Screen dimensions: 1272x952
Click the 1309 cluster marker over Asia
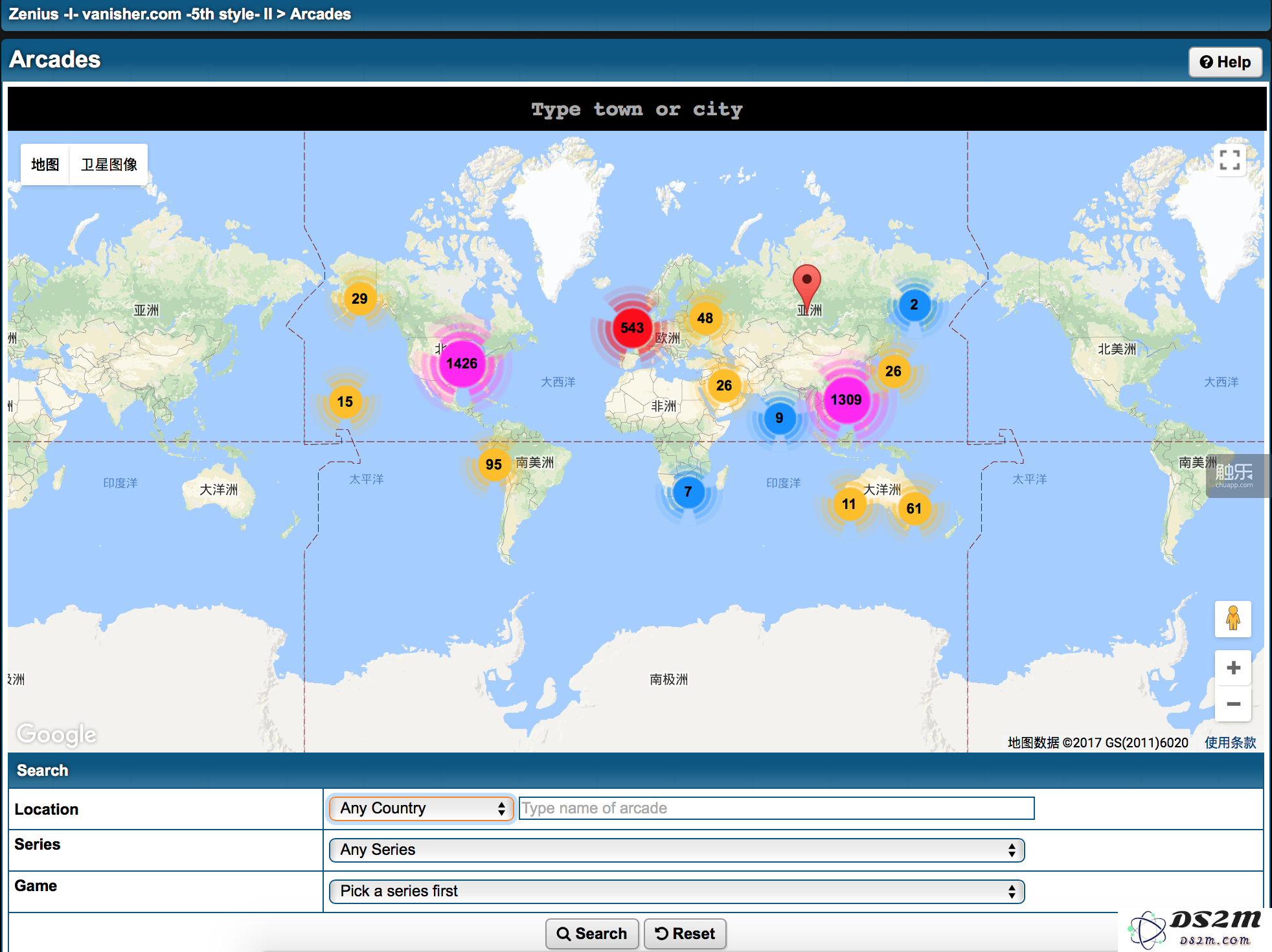coord(846,400)
